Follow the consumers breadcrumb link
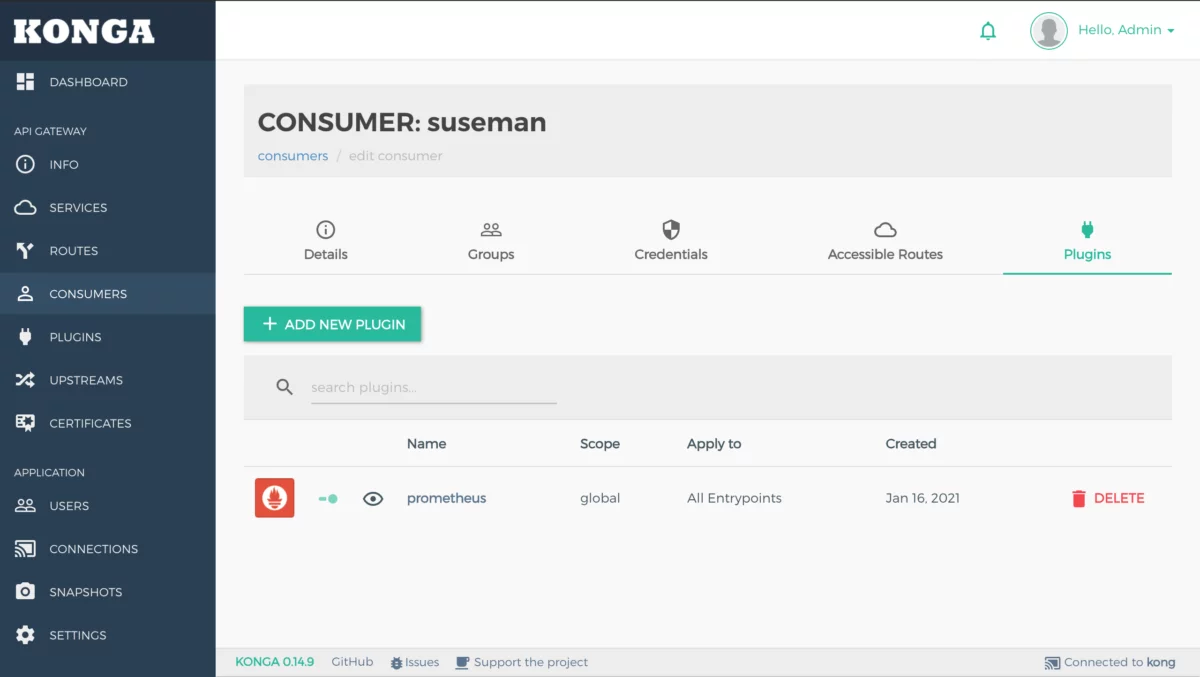The image size is (1200, 677). point(292,155)
